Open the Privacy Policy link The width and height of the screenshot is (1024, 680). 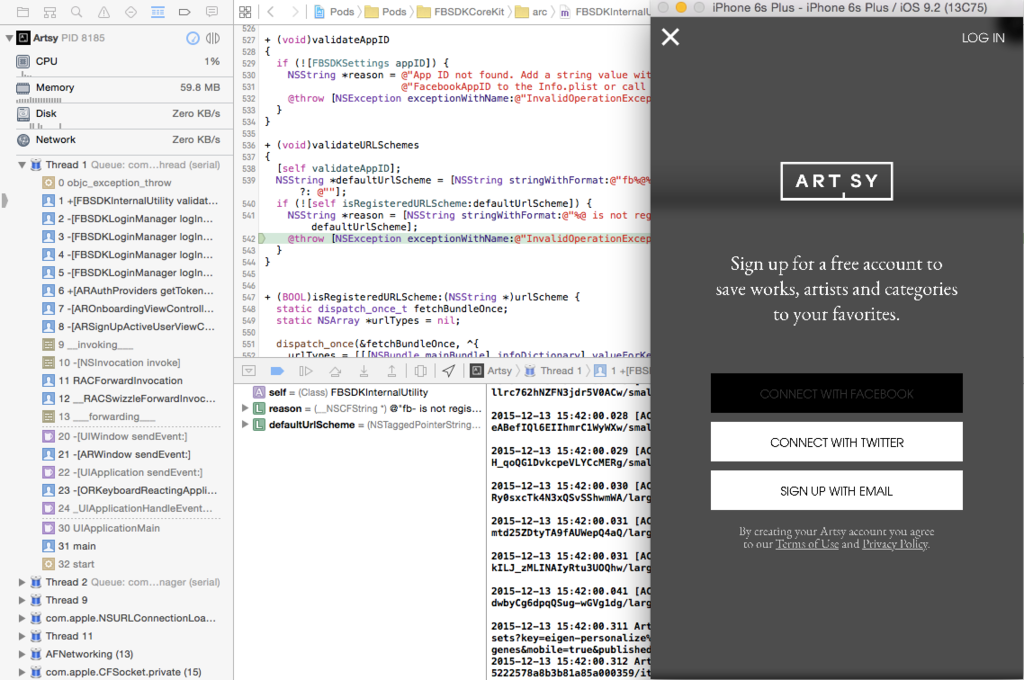(895, 544)
